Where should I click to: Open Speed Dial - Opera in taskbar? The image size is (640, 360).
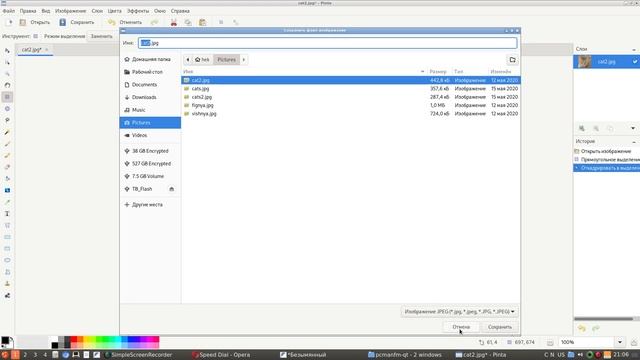[221, 355]
